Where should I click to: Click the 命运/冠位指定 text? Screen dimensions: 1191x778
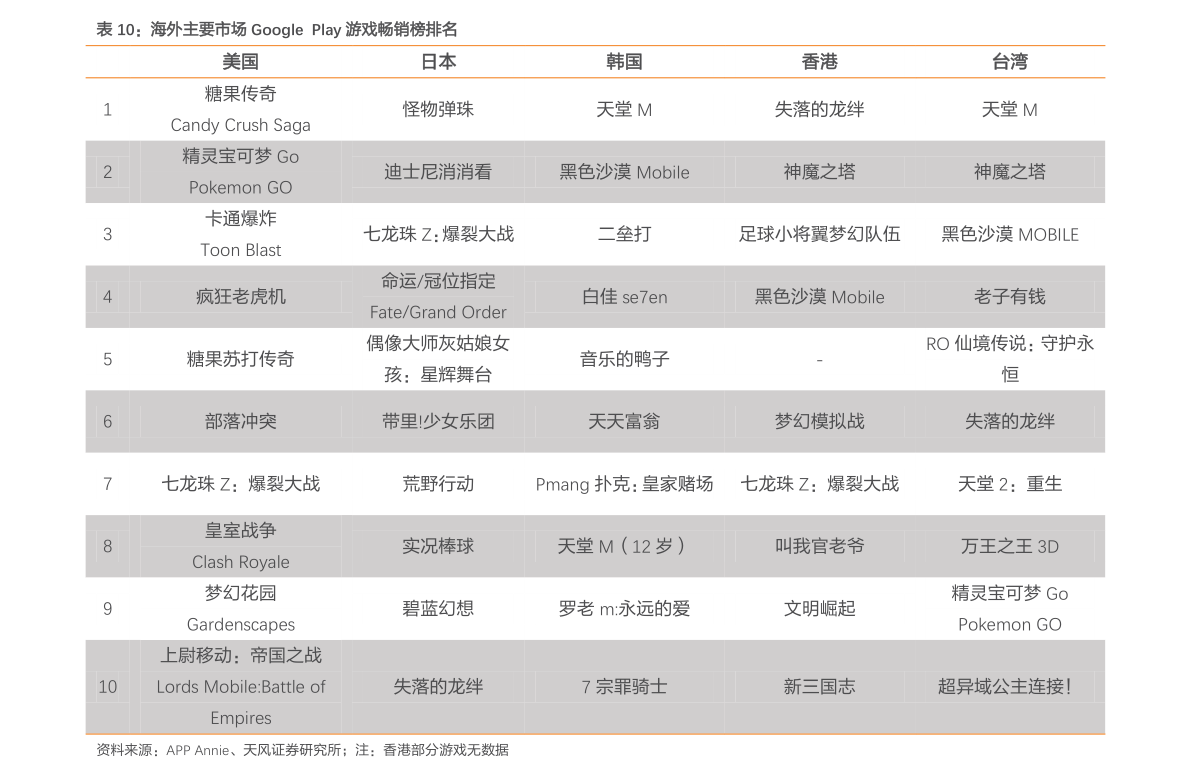pyautogui.click(x=438, y=281)
